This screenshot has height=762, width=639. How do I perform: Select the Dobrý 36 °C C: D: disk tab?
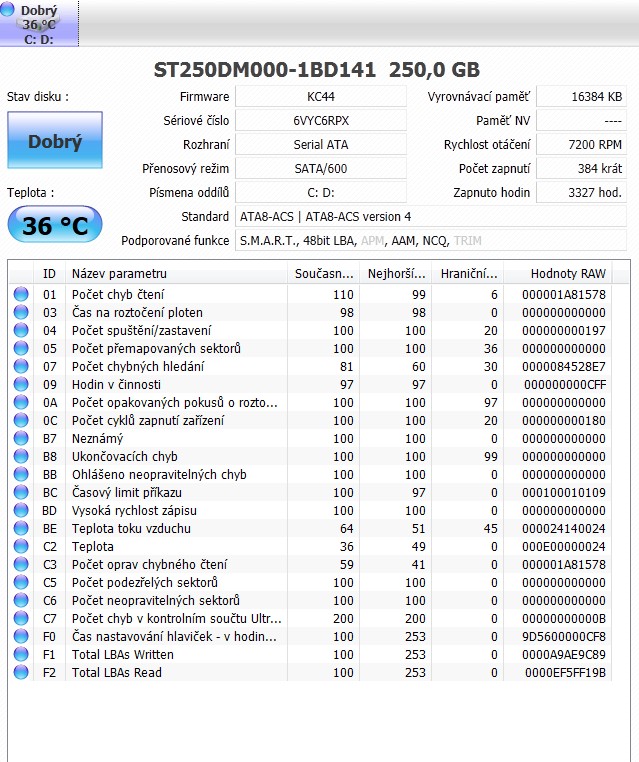click(x=39, y=23)
